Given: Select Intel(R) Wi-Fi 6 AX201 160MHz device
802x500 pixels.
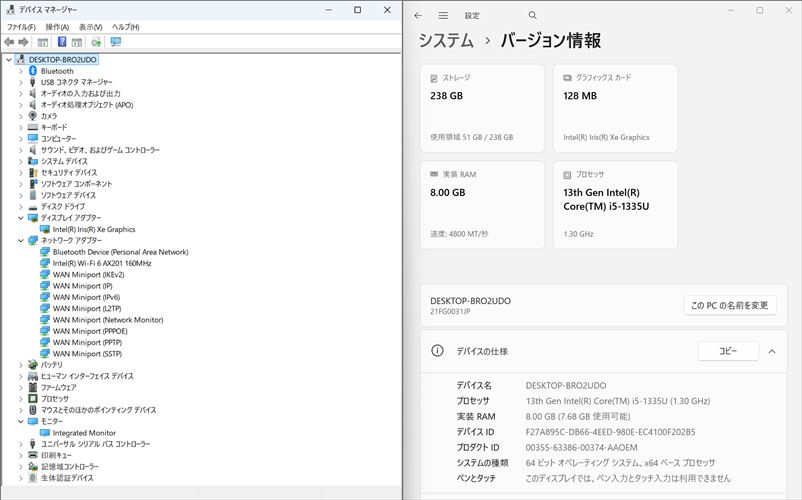Looking at the screenshot, I should point(101,263).
